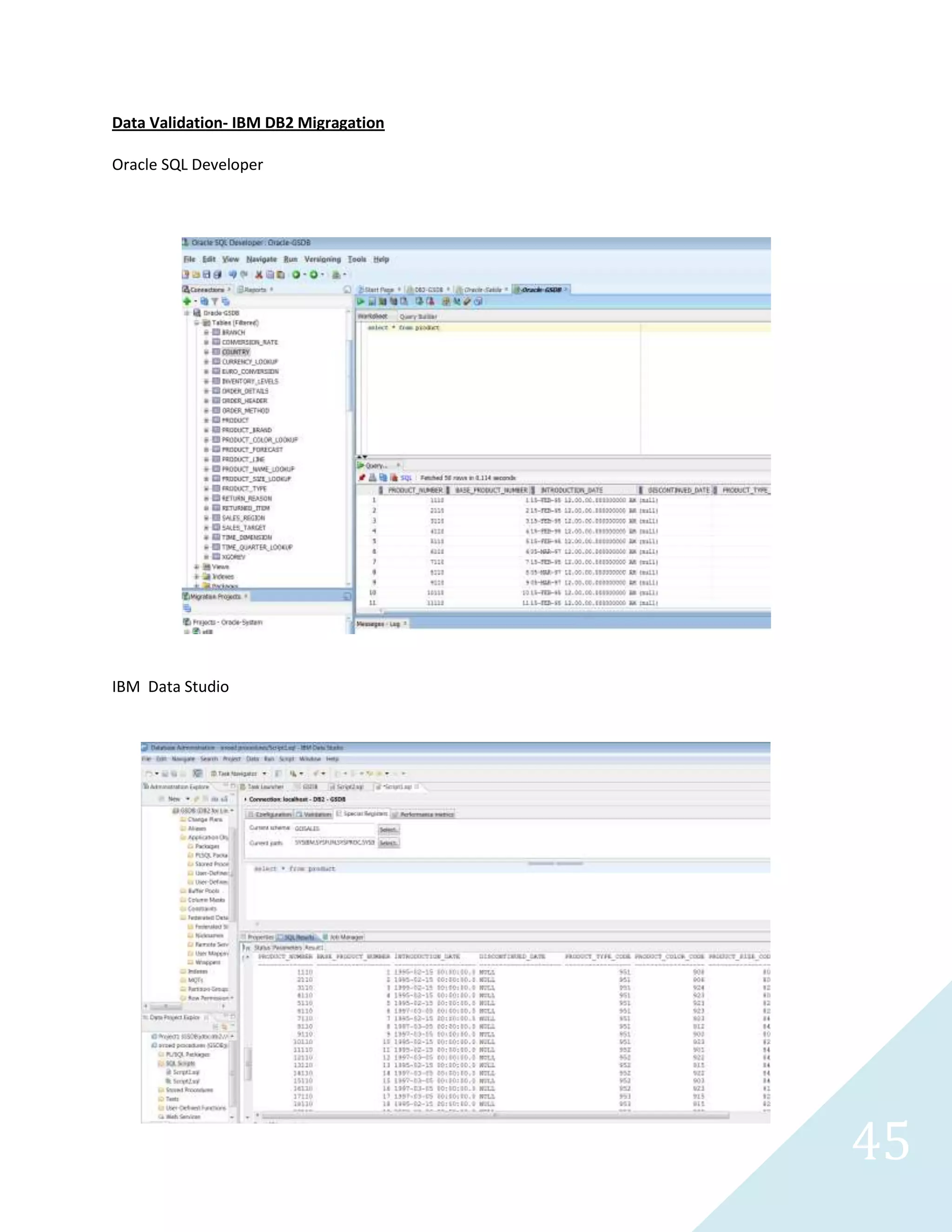Viewport: 952px width, 1232px height.
Task: Expand the Indexes node in Connections tree
Action: pyautogui.click(x=197, y=576)
